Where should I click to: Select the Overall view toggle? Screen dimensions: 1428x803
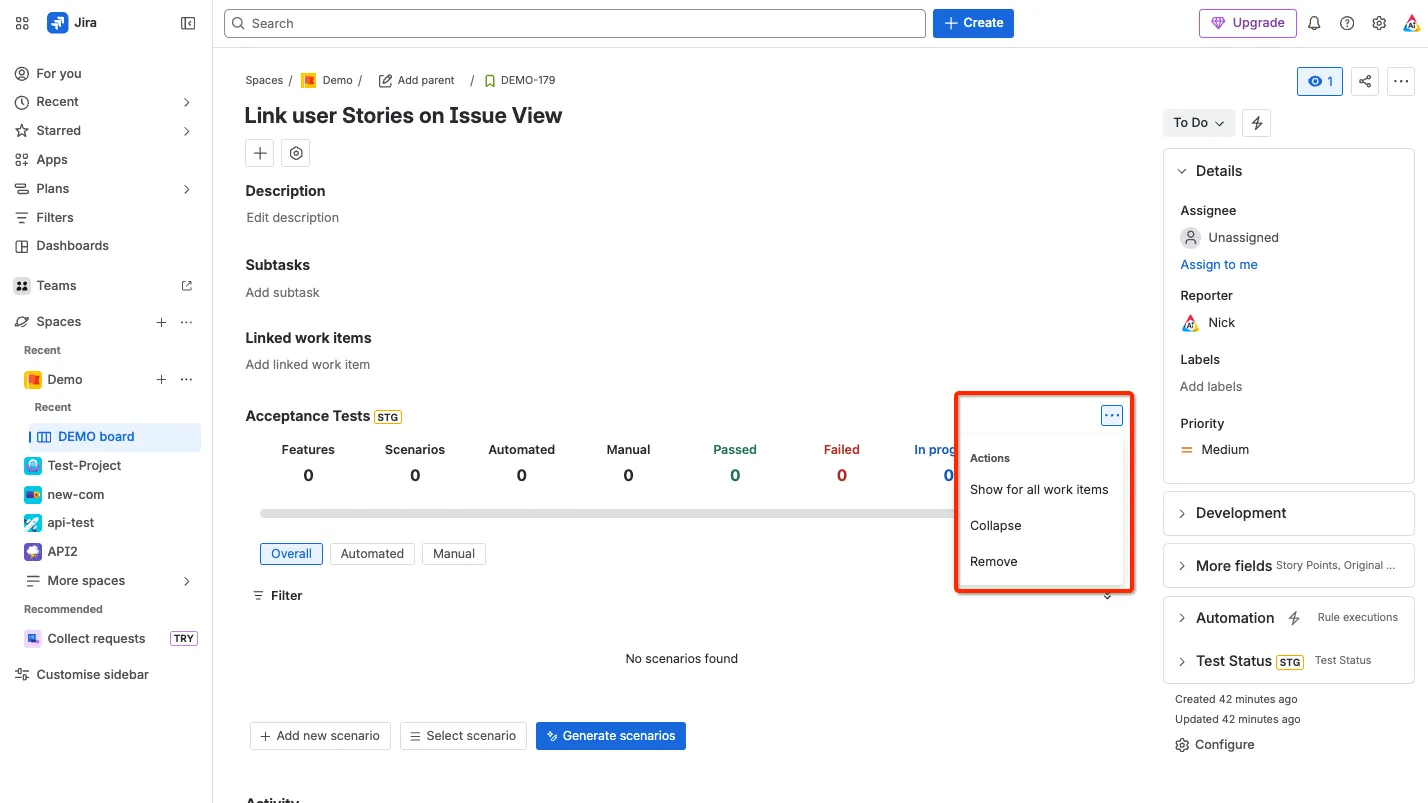(291, 554)
